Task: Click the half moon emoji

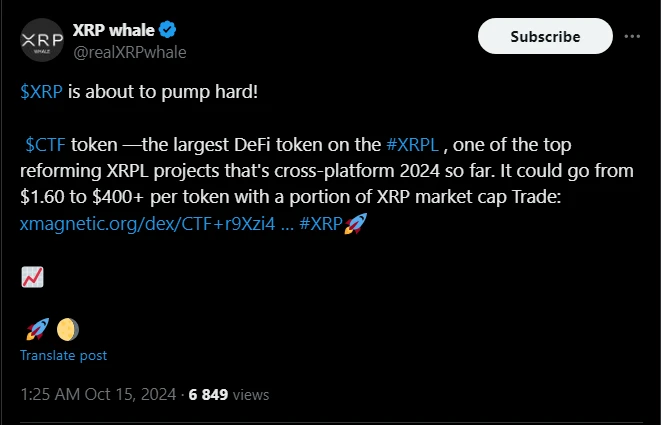Action: [67, 329]
